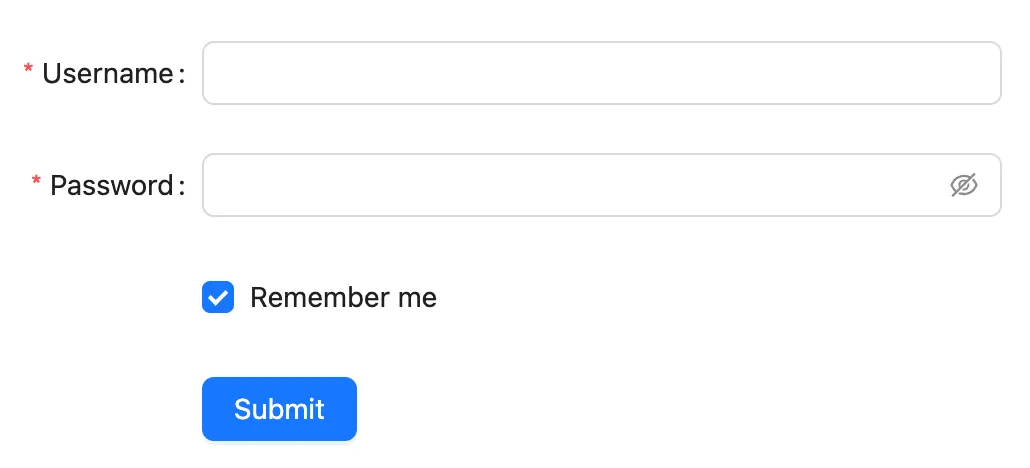Click the Username field label
Screen dimensions: 1030x468
108,73
